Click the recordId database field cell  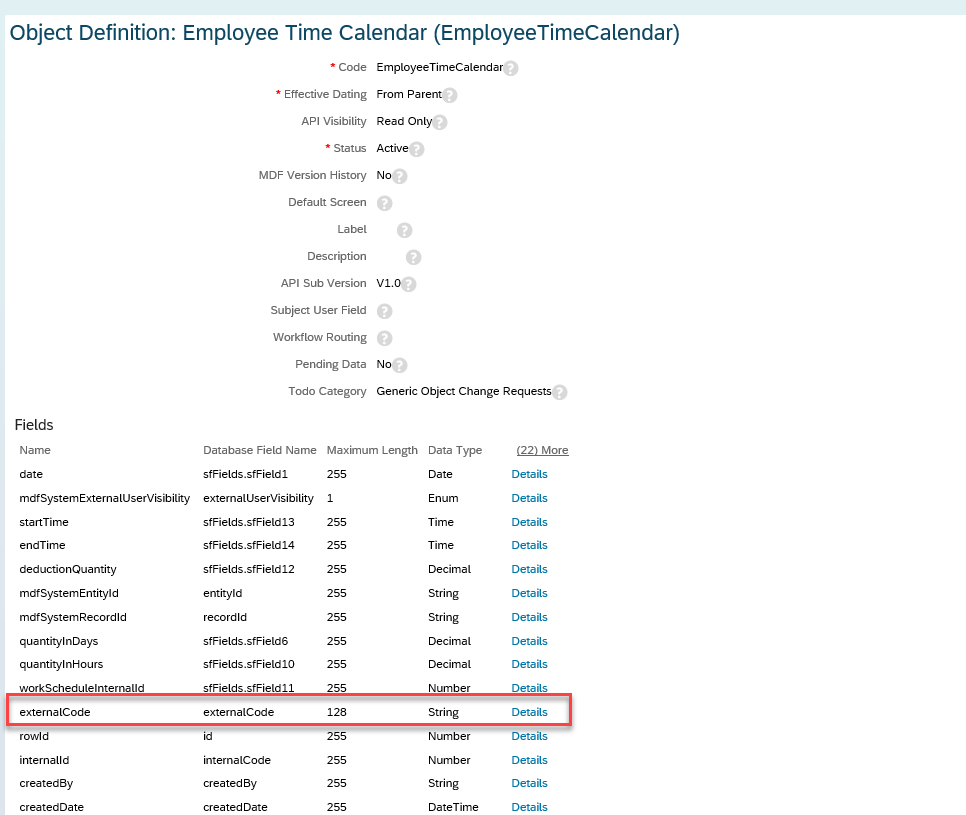point(225,617)
